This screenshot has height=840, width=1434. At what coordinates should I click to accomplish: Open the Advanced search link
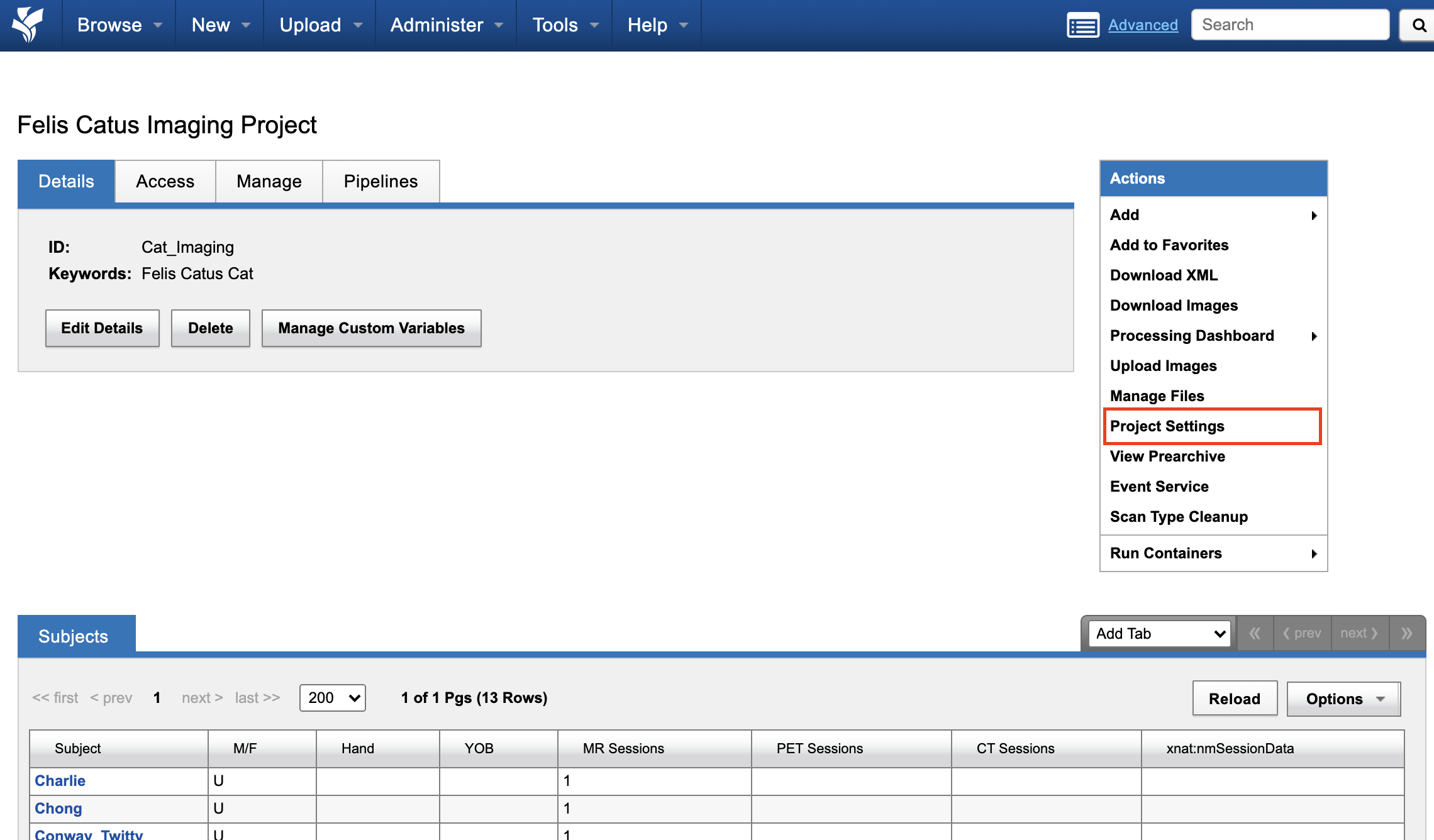pyautogui.click(x=1143, y=25)
